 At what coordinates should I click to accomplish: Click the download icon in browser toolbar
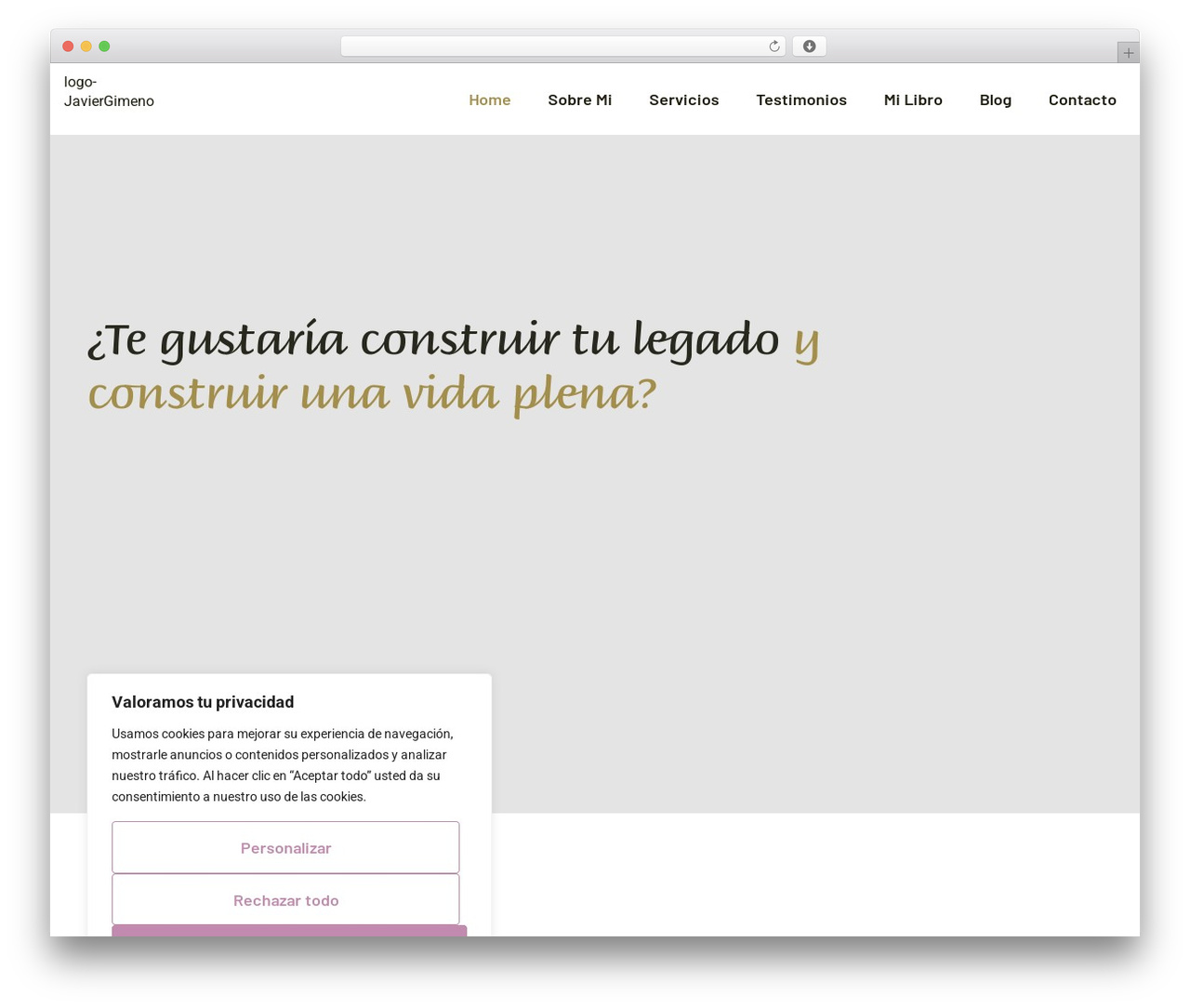click(809, 46)
